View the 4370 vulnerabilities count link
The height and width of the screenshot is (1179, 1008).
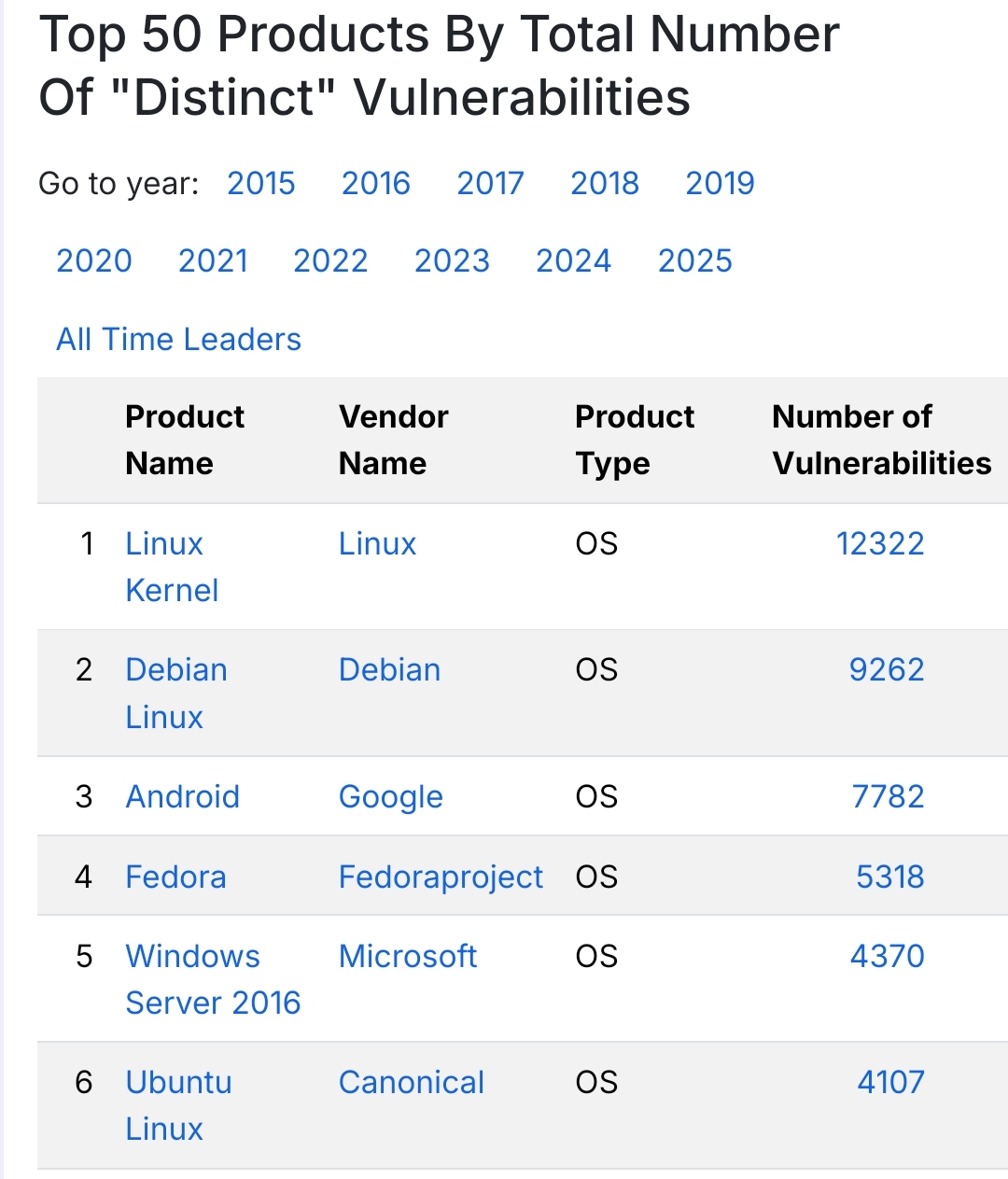[x=887, y=956]
